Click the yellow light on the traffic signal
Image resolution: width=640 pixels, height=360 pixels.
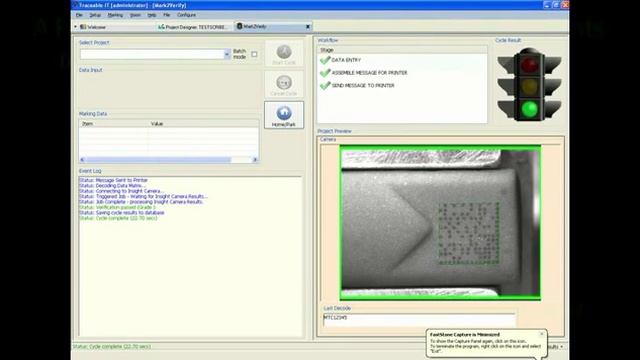pyautogui.click(x=529, y=87)
